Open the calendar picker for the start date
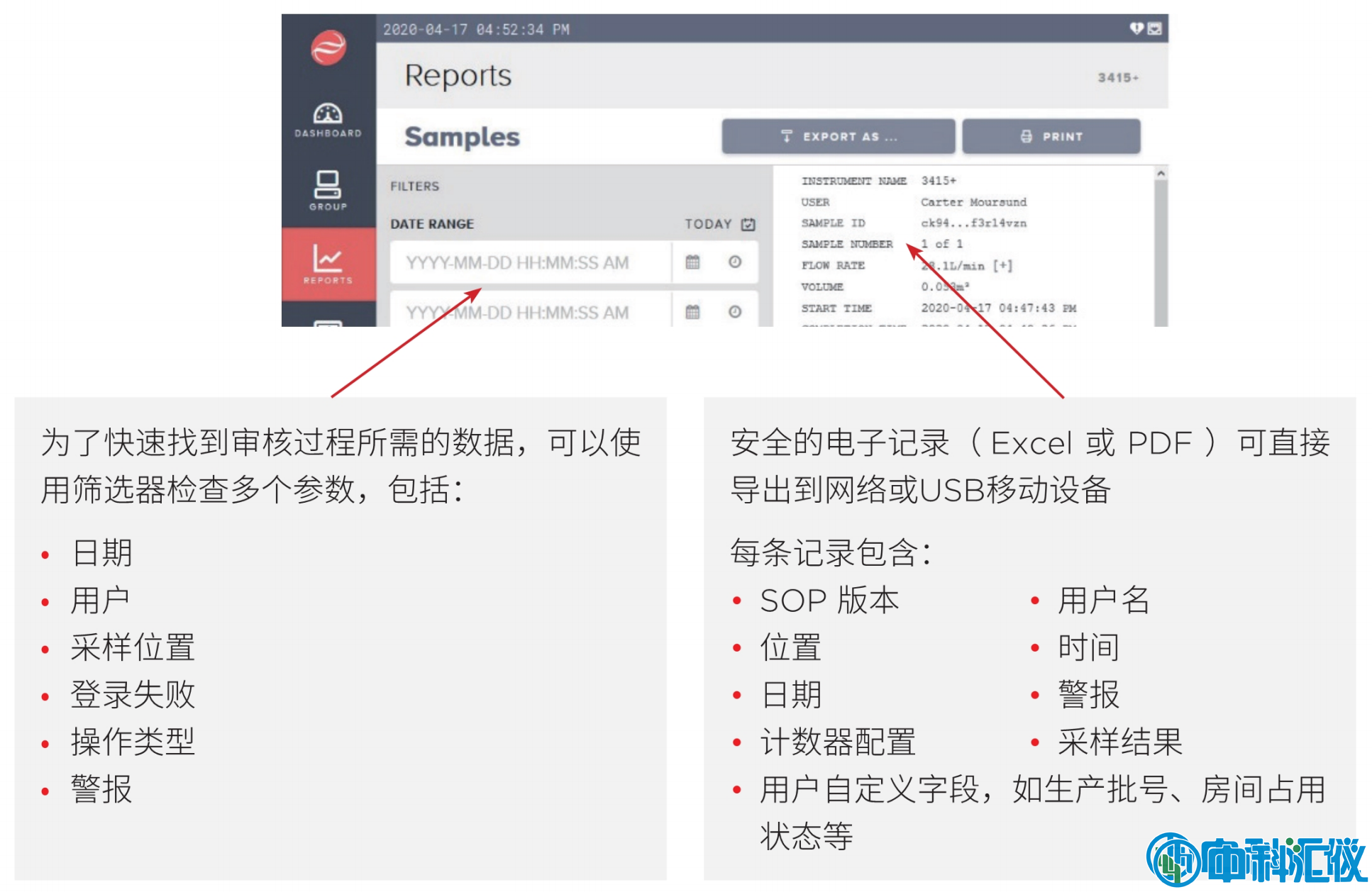Viewport: 1372px width, 892px height. 692,262
